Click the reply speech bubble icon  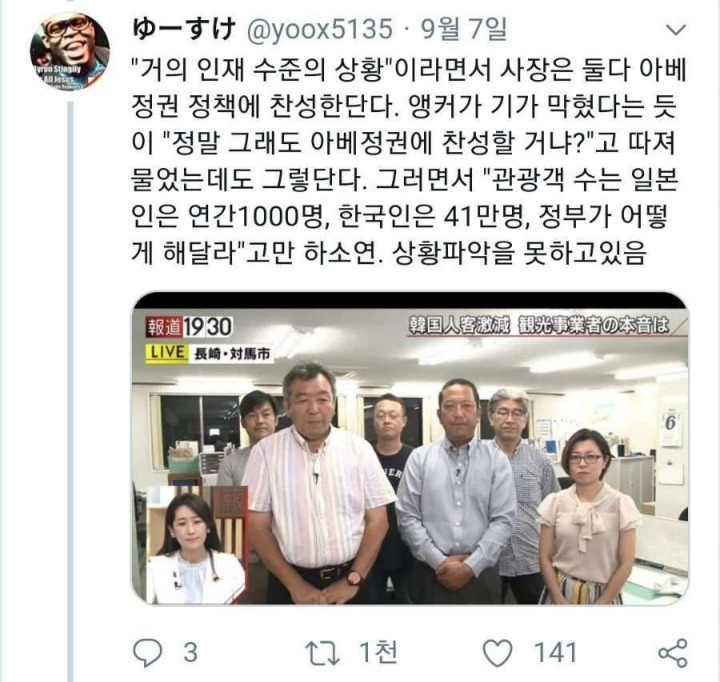pyautogui.click(x=147, y=653)
